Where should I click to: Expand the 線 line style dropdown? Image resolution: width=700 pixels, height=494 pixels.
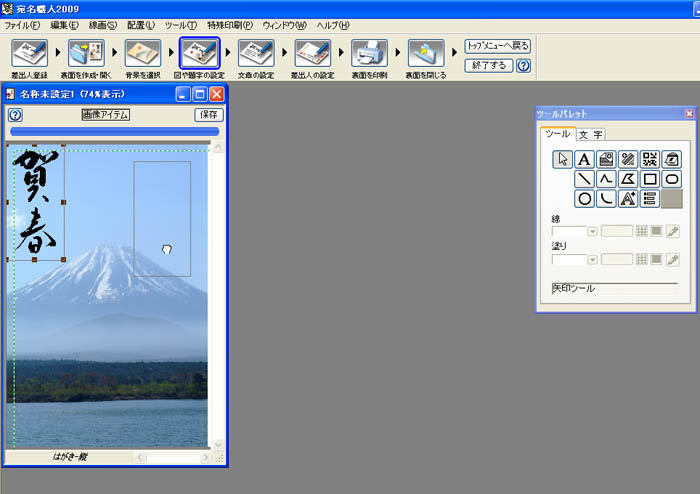[592, 232]
